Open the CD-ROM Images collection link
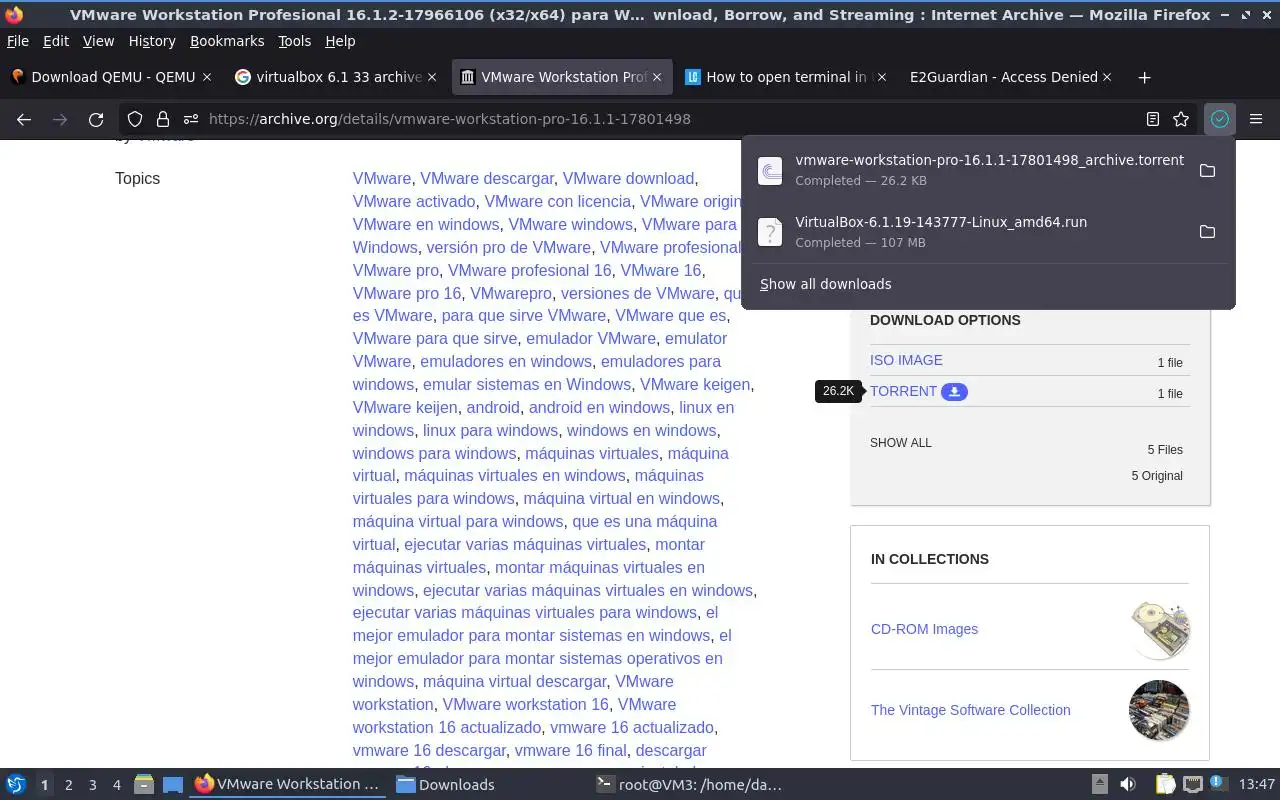The width and height of the screenshot is (1280, 800). [924, 629]
